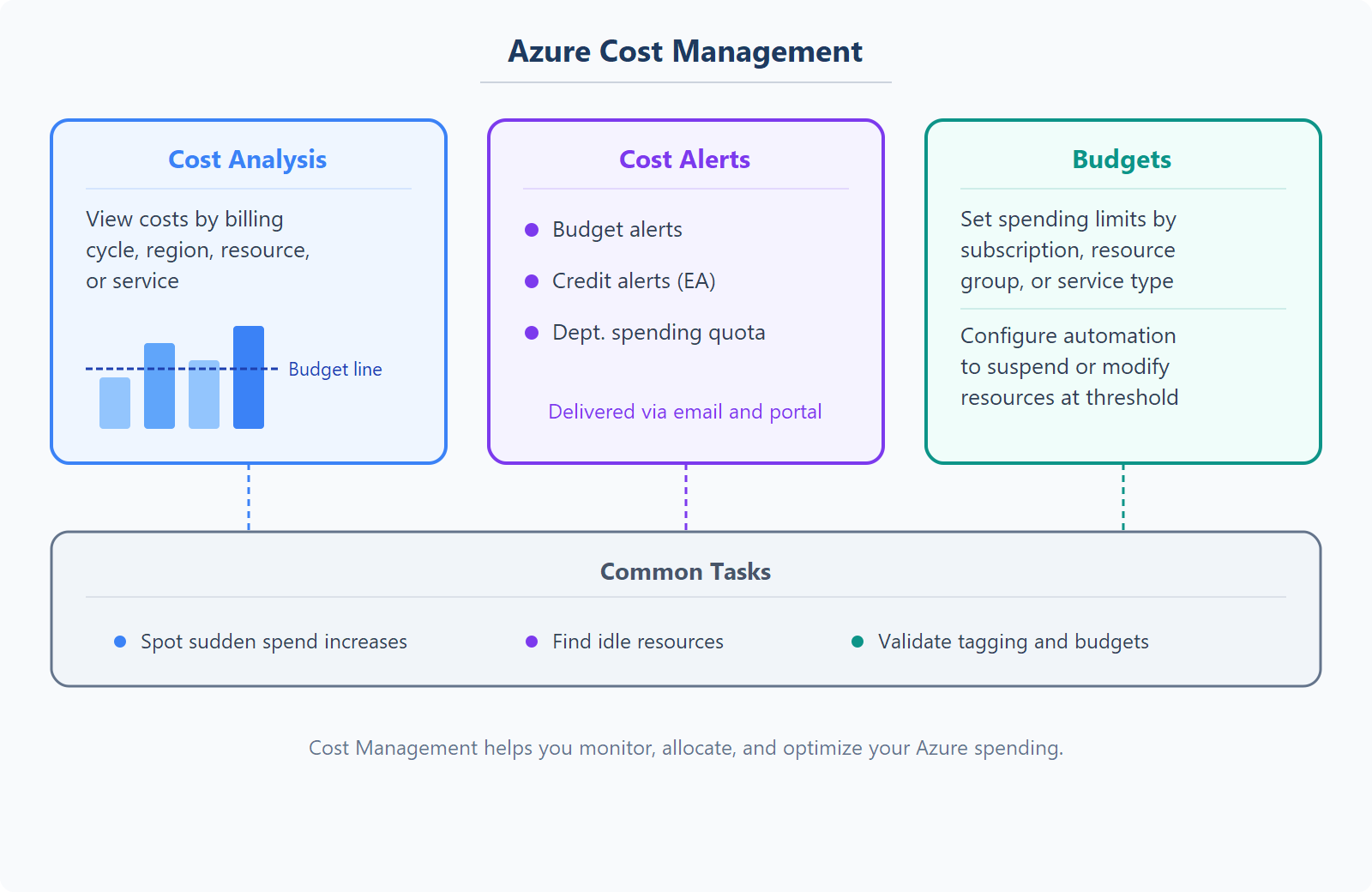The image size is (1372, 892).
Task: Click the 'Configure automation' paragraph
Action: coord(1069,366)
